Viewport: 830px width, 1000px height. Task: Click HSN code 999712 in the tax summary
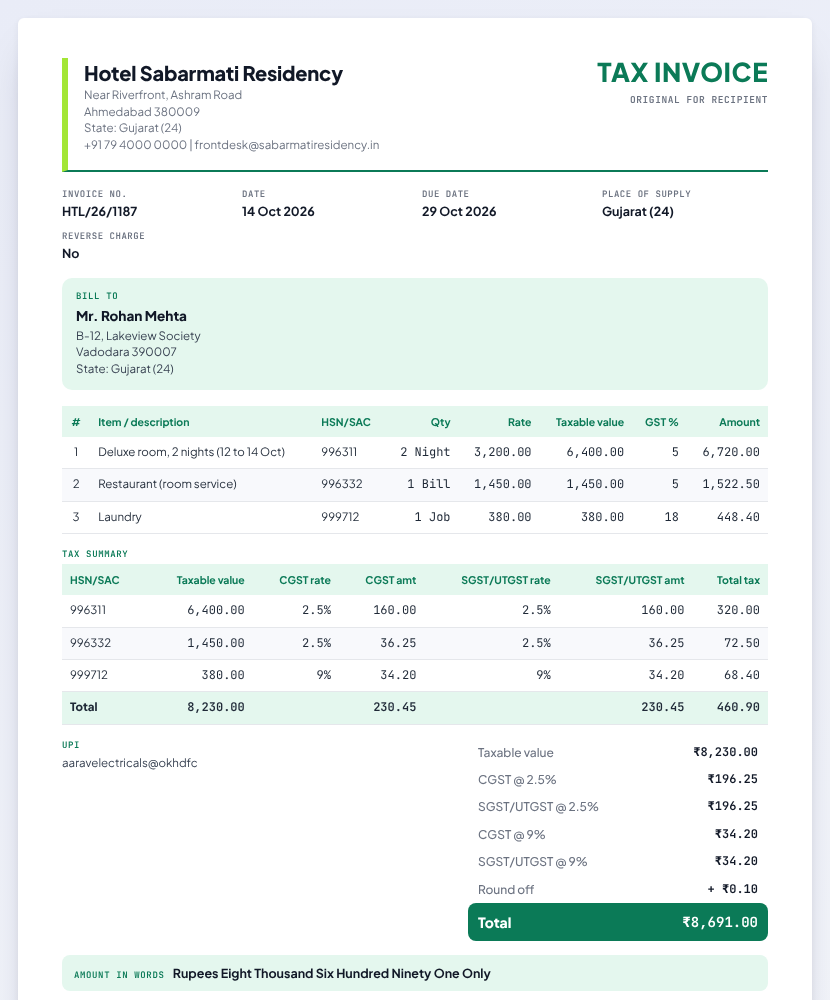click(89, 675)
